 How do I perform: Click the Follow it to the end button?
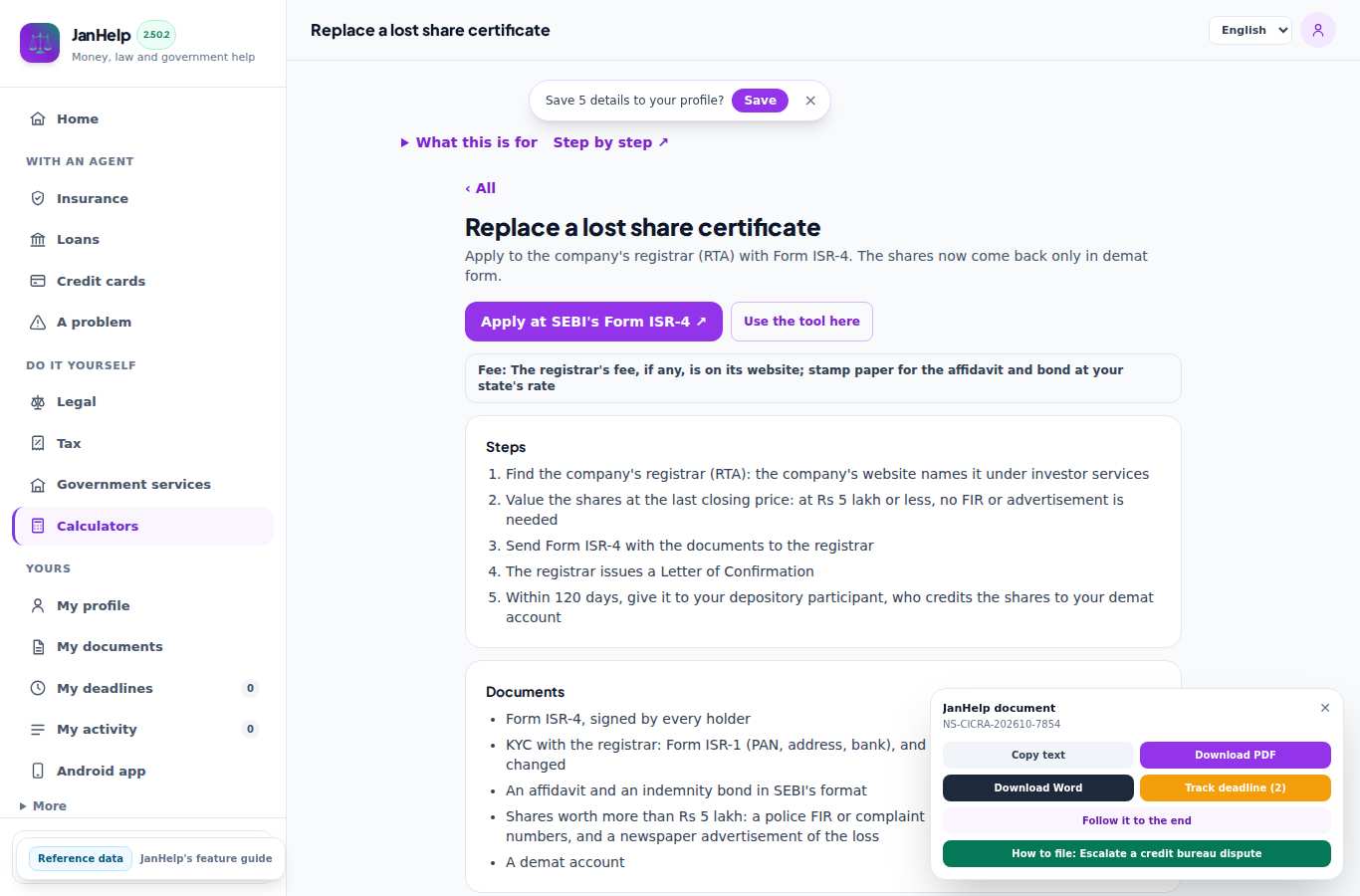[x=1137, y=820]
